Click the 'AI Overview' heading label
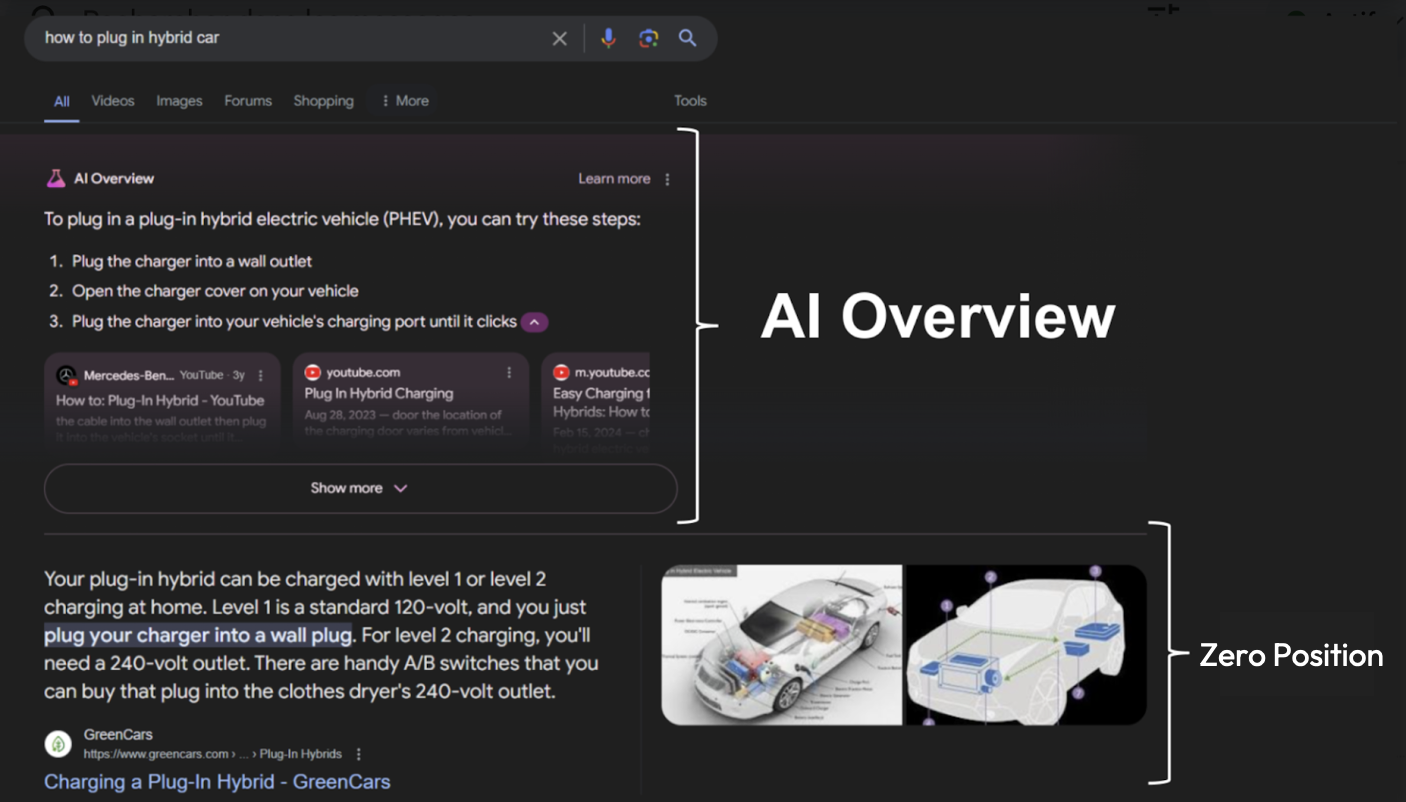This screenshot has height=802, width=1406. point(114,179)
